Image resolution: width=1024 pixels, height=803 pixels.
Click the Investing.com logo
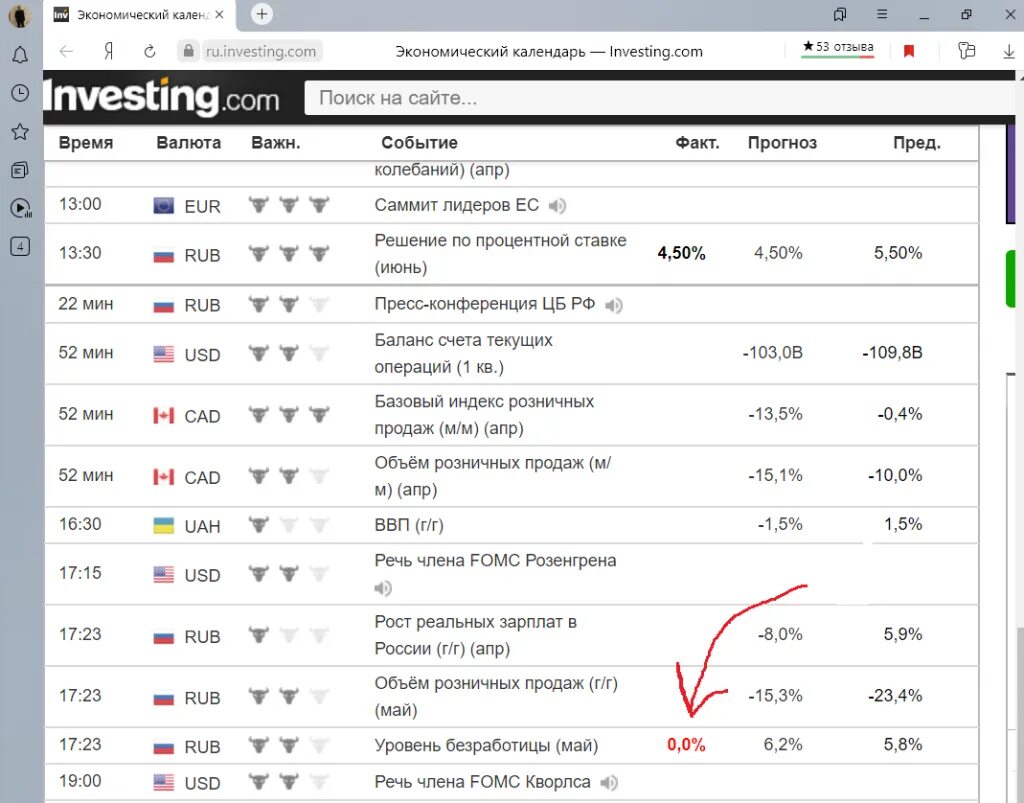165,97
